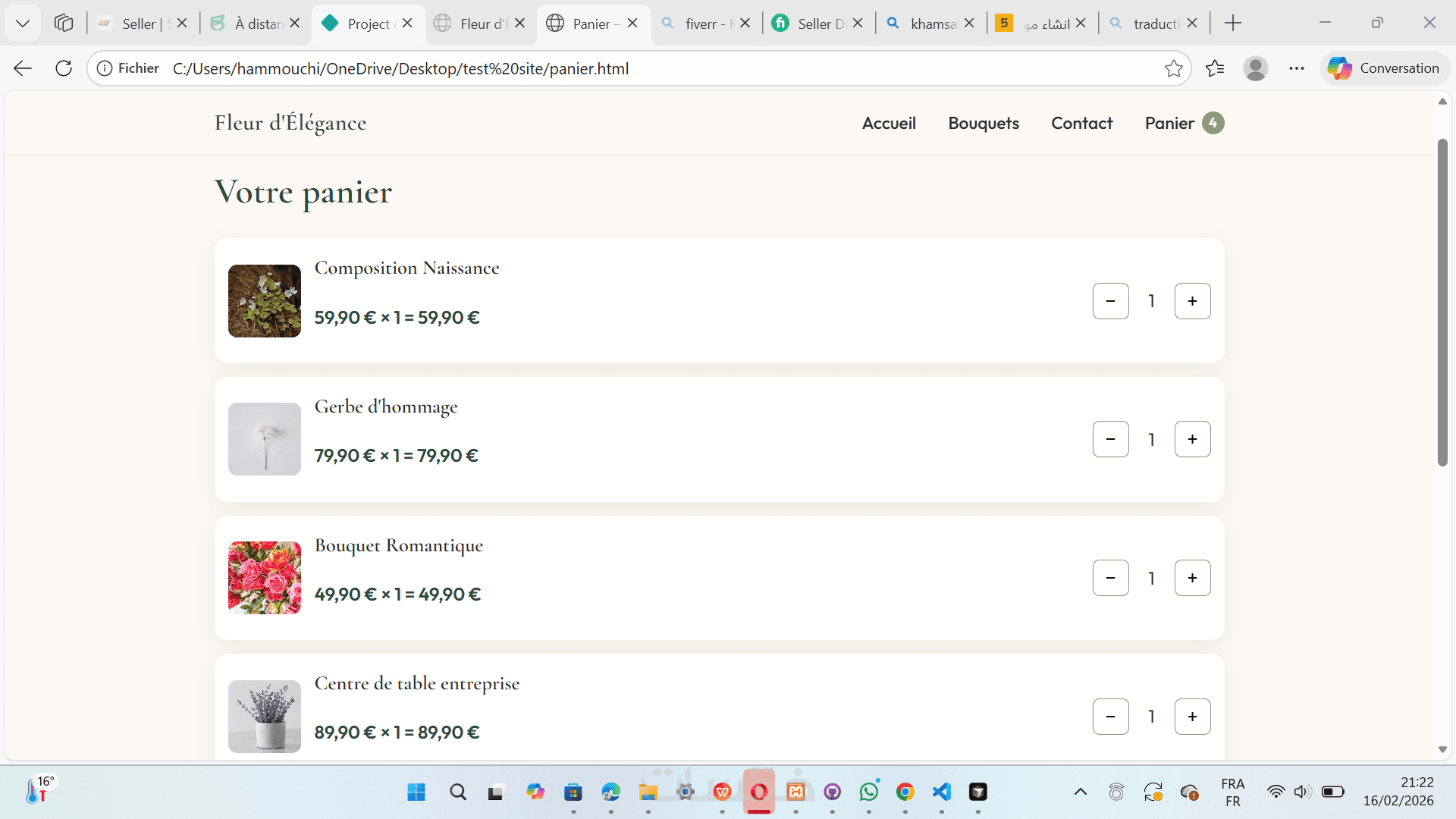Open new tab with plus icon

[1233, 24]
